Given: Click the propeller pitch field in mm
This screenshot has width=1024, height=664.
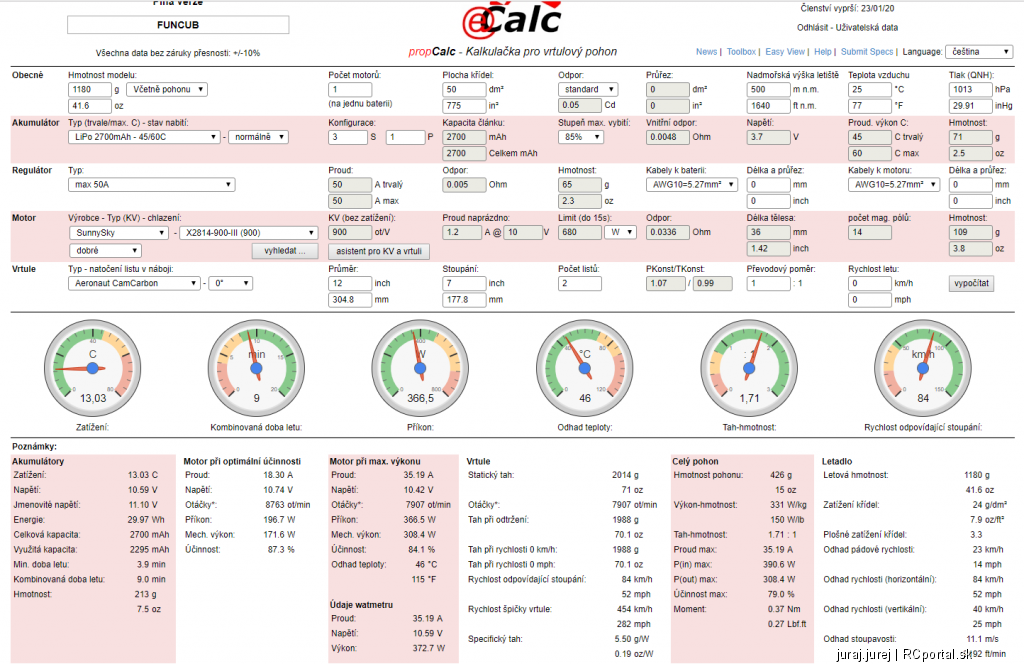Looking at the screenshot, I should pyautogui.click(x=464, y=300).
